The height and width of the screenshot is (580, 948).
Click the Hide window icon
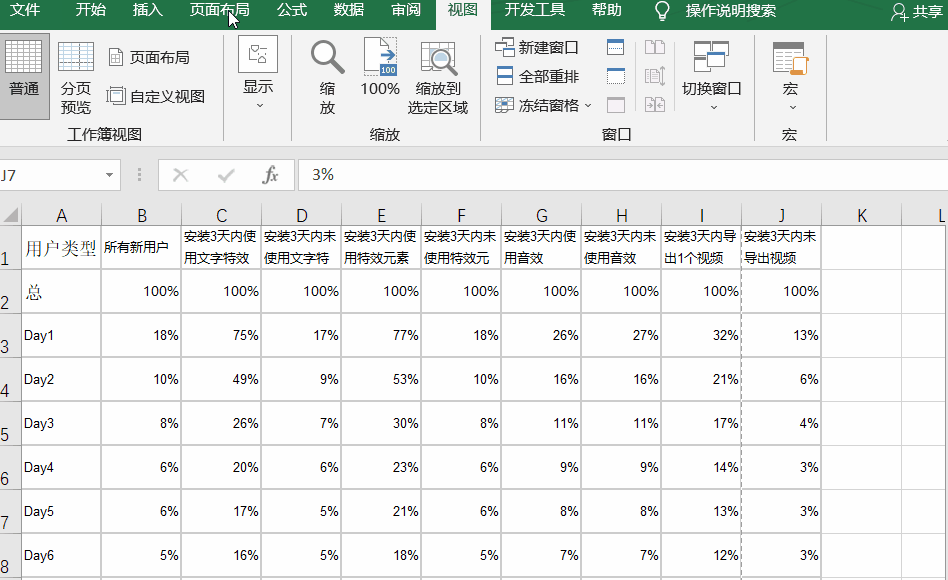(x=615, y=76)
